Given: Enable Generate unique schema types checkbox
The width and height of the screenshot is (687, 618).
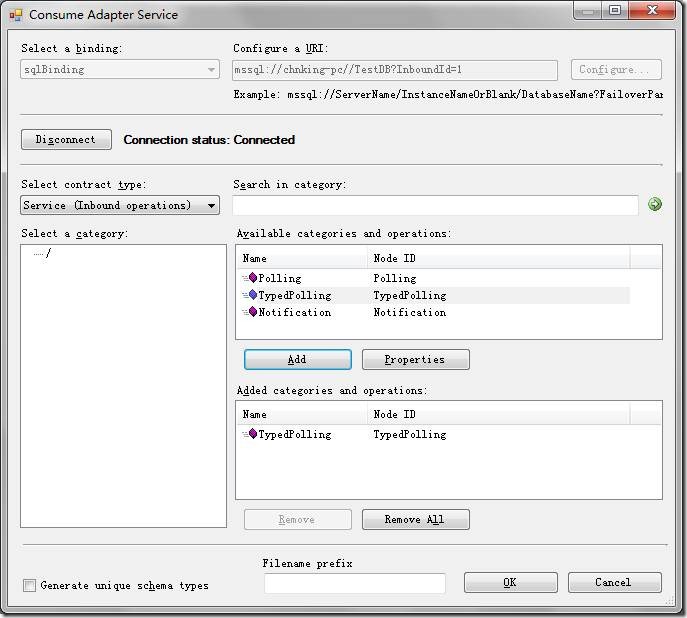Looking at the screenshot, I should [29, 585].
